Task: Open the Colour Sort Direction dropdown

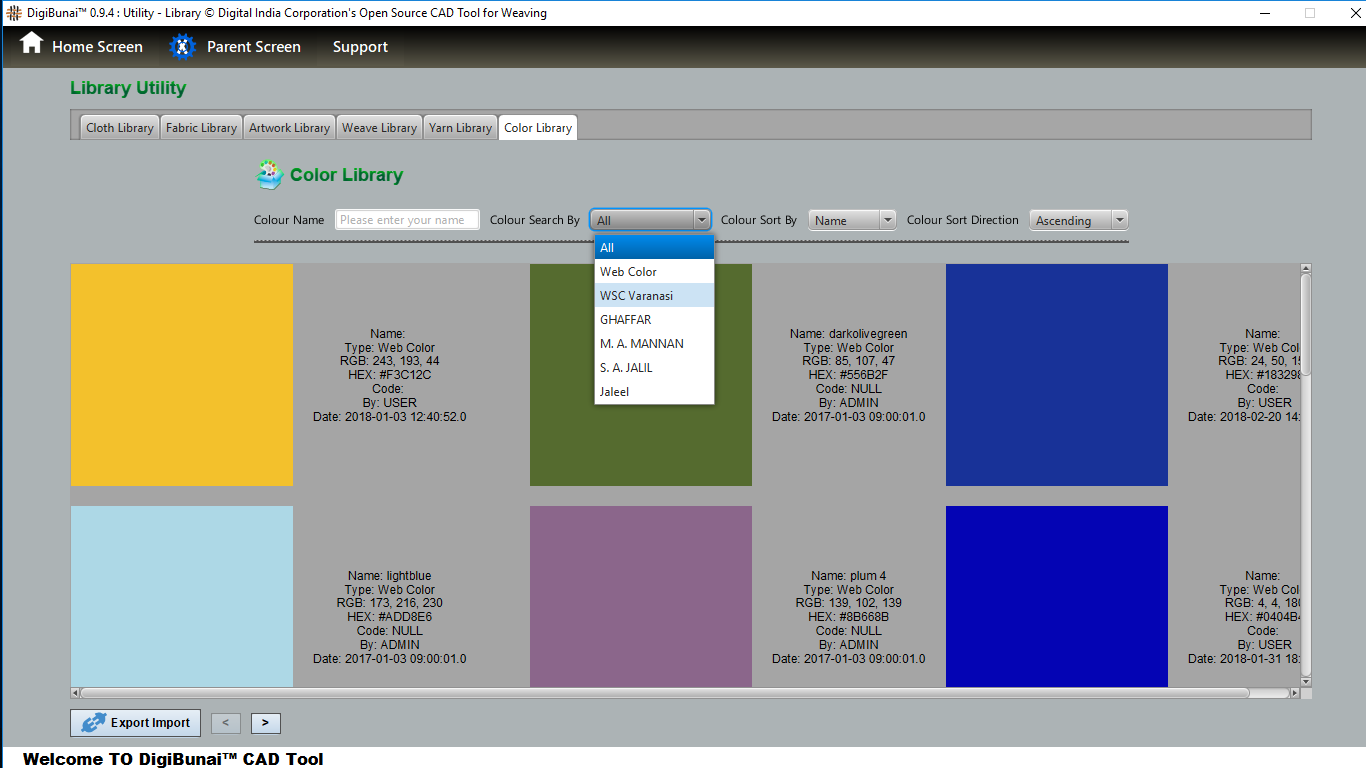Action: [x=1078, y=220]
